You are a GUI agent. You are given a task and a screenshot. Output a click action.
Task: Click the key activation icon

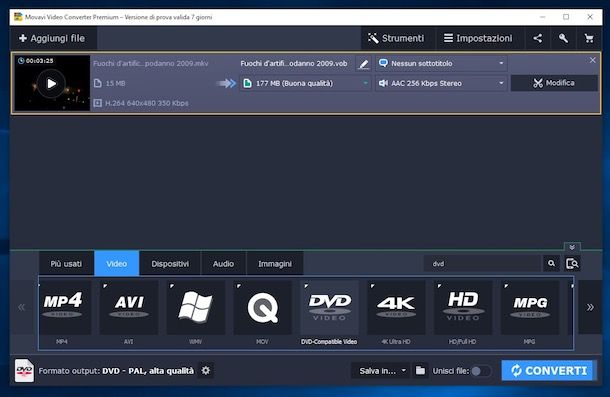[563, 38]
